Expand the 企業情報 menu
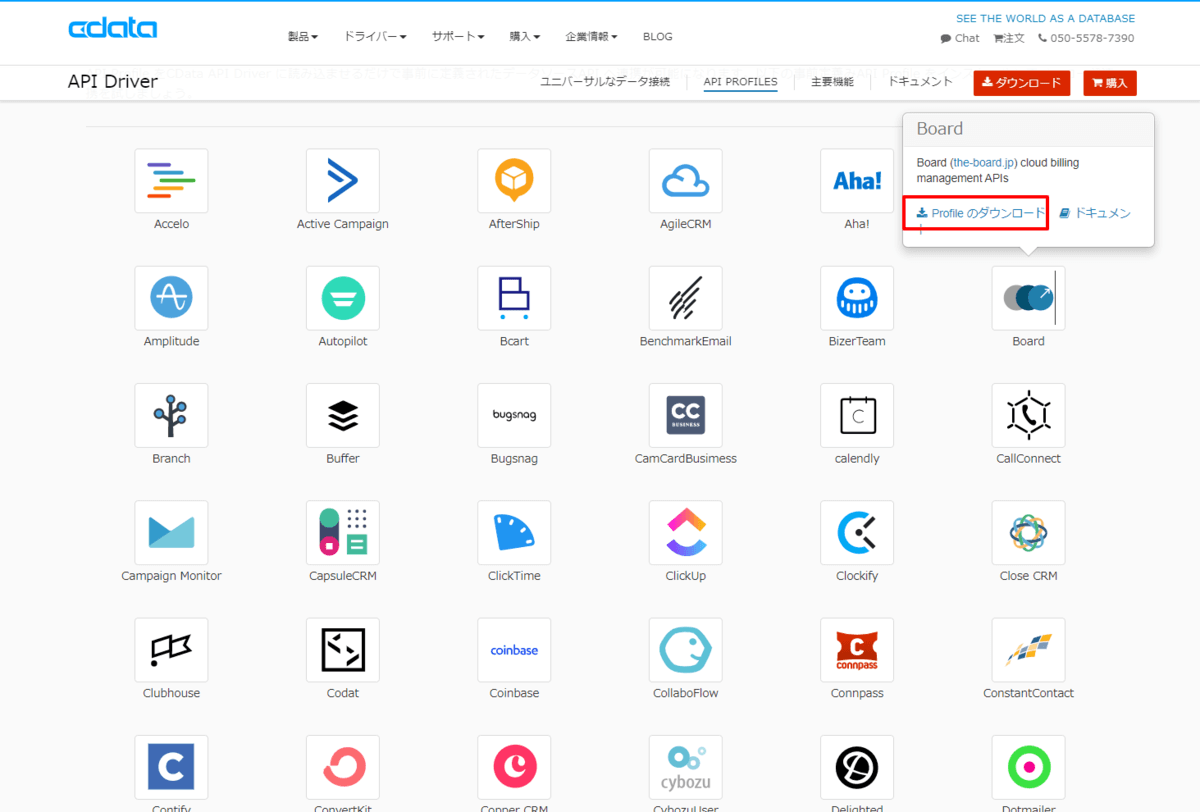1200x812 pixels. tap(591, 37)
